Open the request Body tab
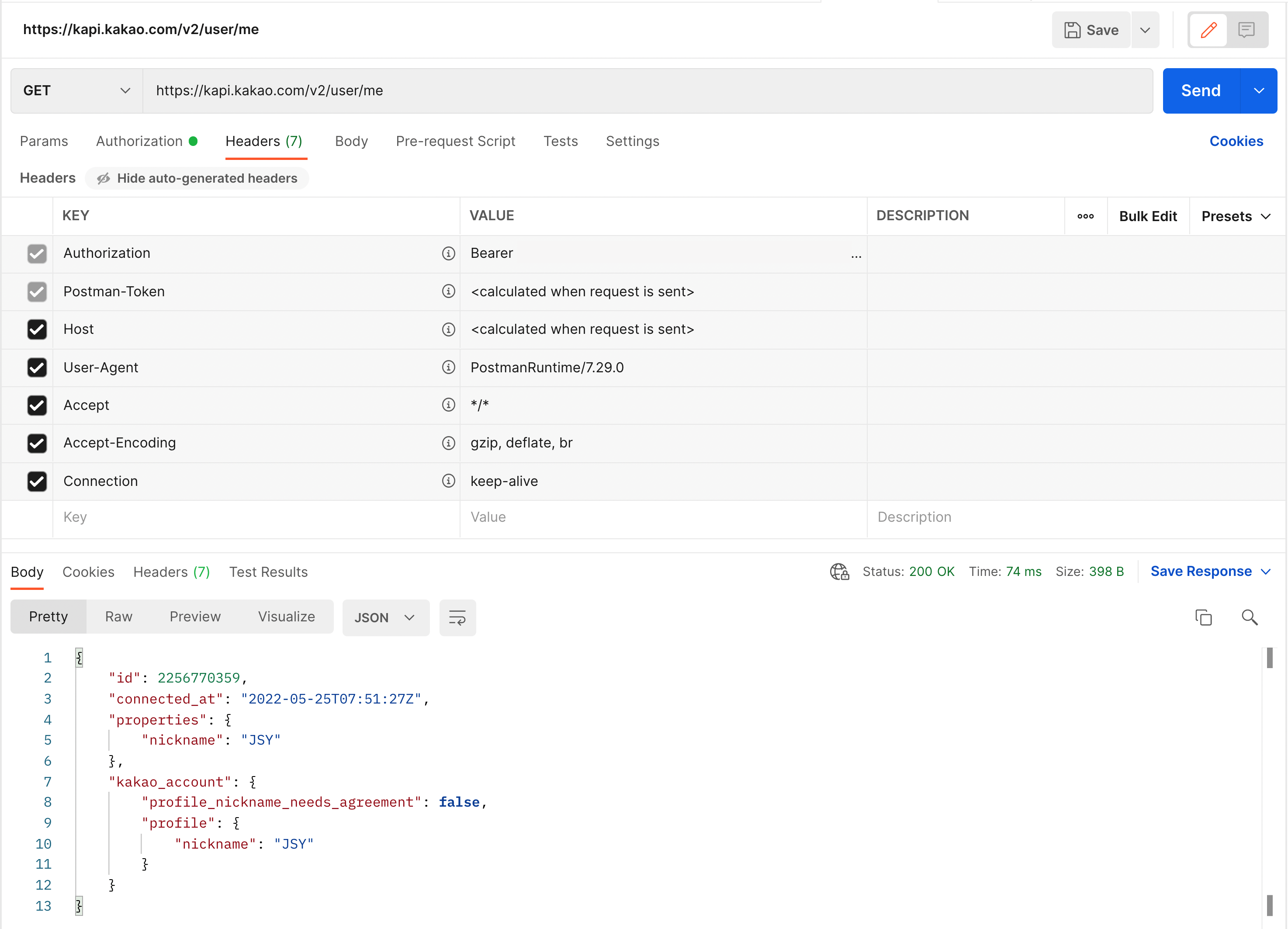 coord(352,142)
